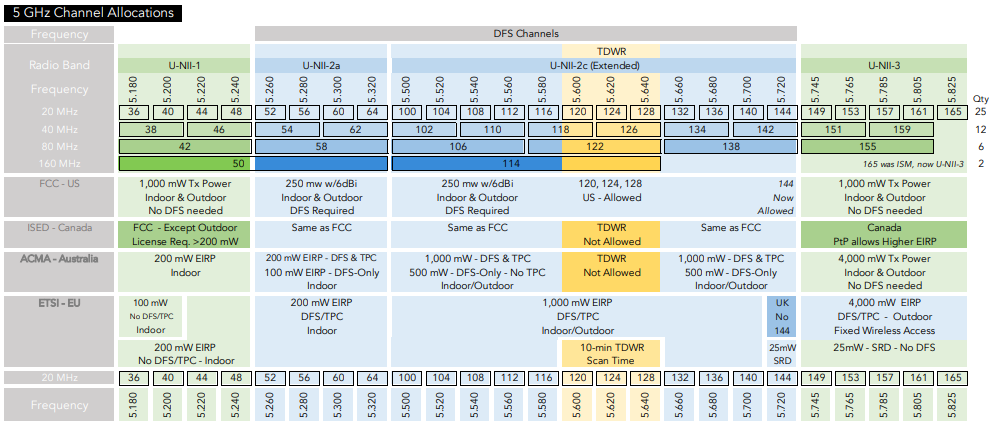This screenshot has width=993, height=428.
Task: Select the FCC - US row label
Action: (58, 184)
